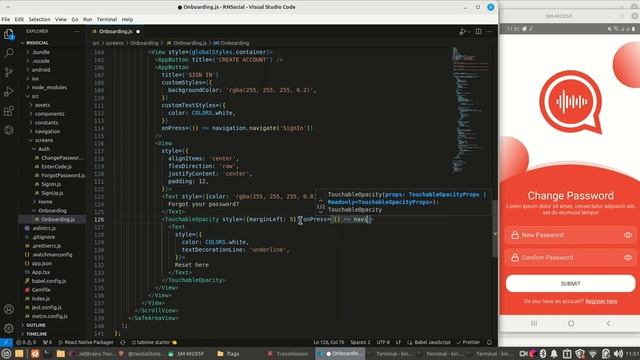Open the Run and Debug view
640x360 pixels.
click(x=9, y=91)
